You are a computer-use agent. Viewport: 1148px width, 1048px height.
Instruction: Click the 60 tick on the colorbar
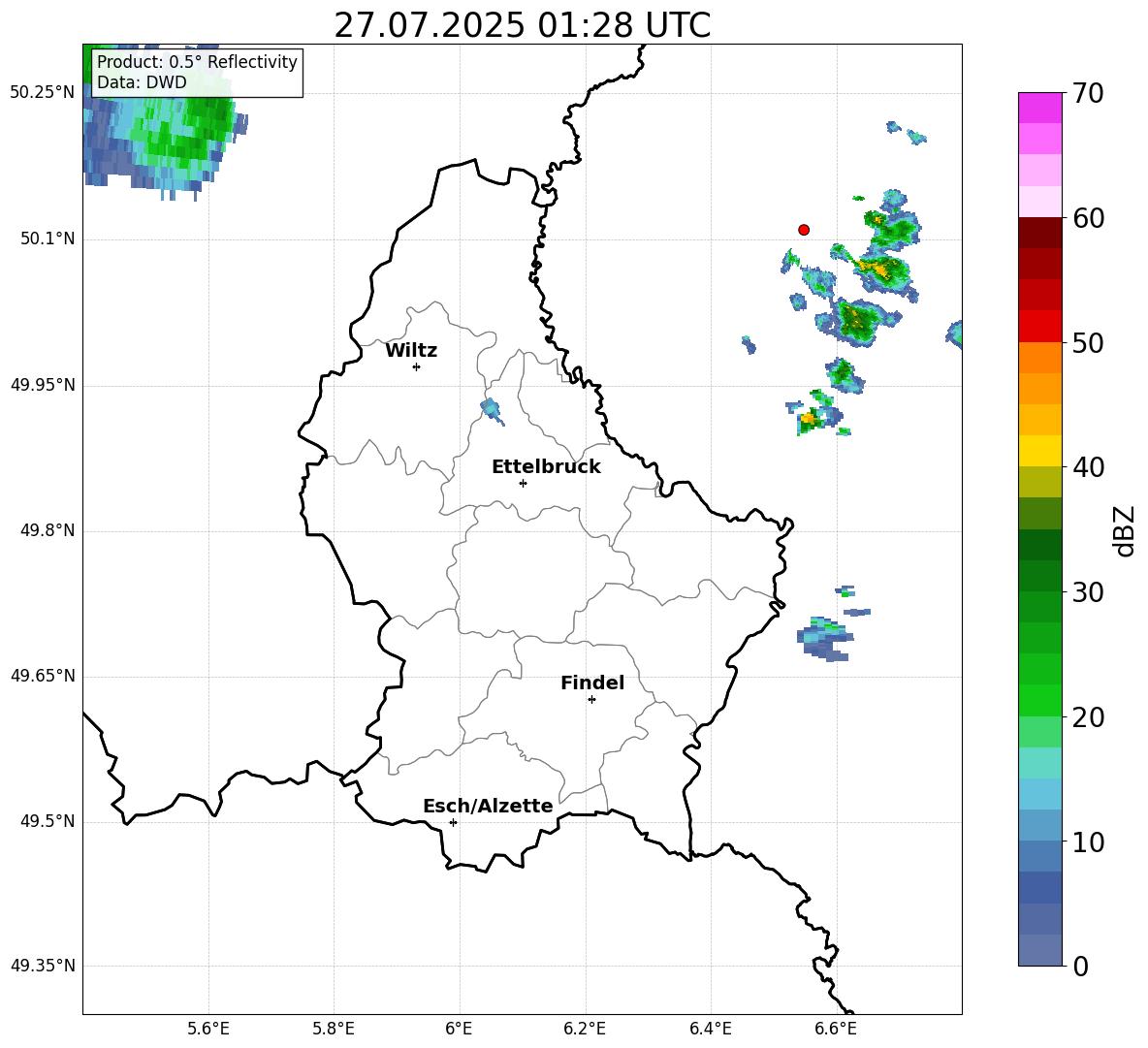1088,218
